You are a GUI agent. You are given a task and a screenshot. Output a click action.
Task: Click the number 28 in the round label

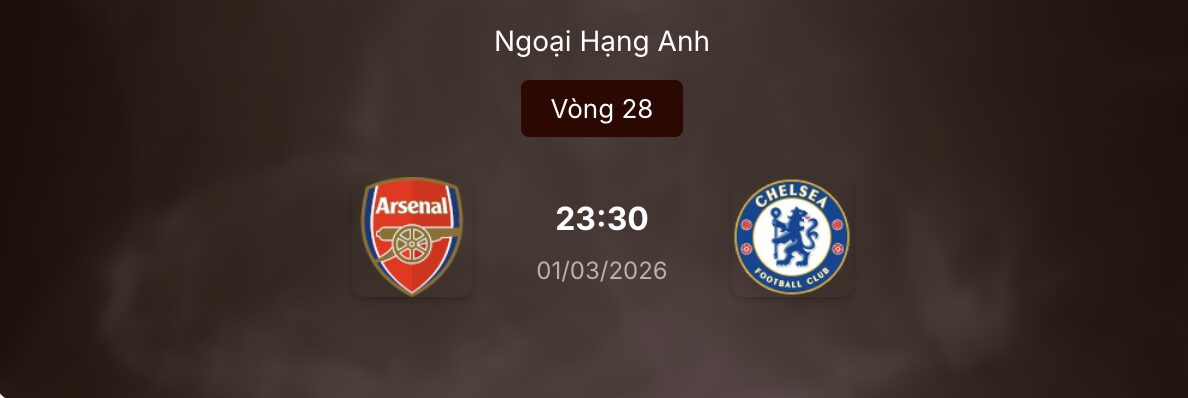point(637,109)
